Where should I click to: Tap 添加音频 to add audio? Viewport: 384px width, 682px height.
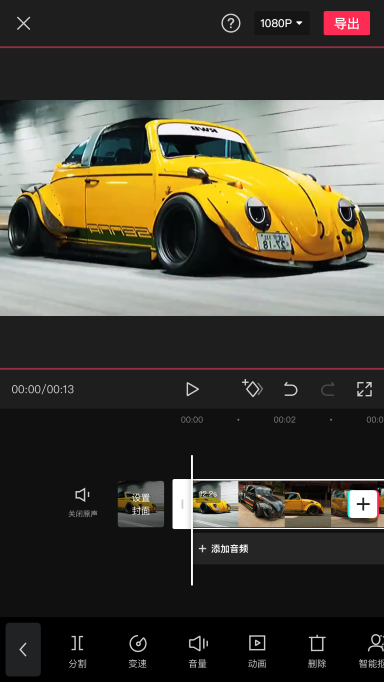coord(224,549)
